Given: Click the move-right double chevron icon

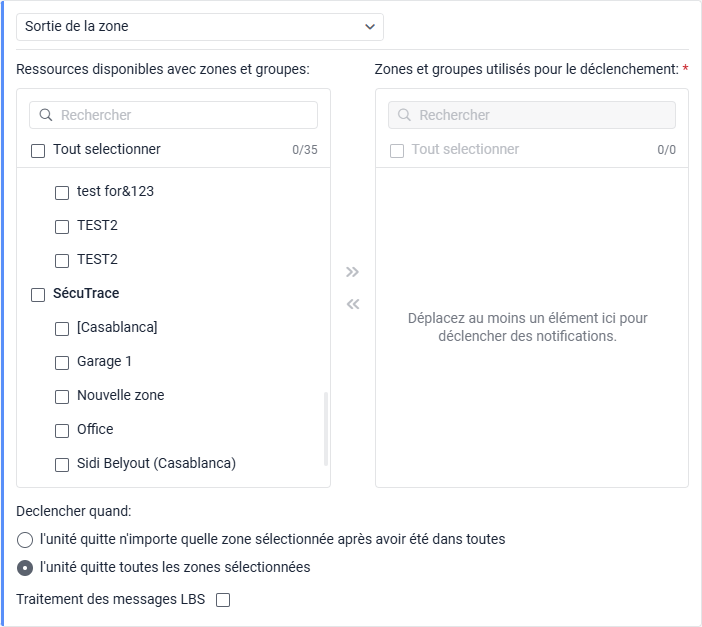Looking at the screenshot, I should click(352, 272).
